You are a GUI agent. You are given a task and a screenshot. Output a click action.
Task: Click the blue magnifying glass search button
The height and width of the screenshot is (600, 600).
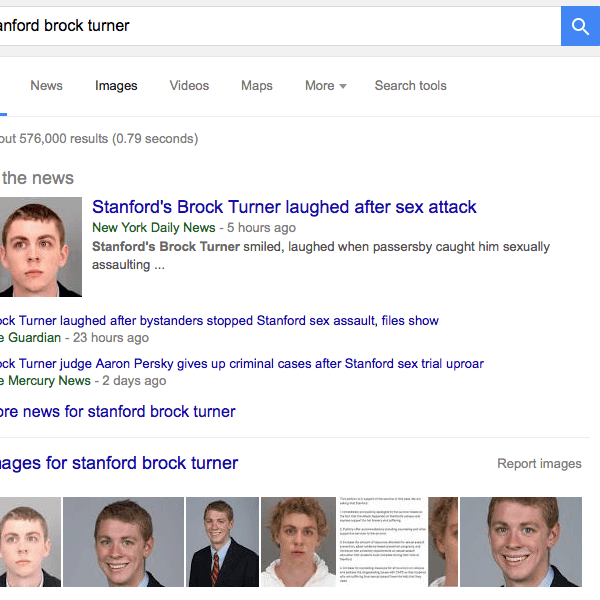click(x=580, y=26)
